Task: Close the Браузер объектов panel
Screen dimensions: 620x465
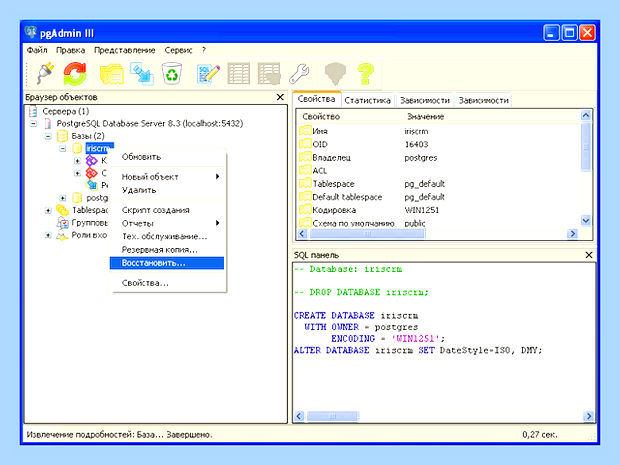Action: pos(280,97)
